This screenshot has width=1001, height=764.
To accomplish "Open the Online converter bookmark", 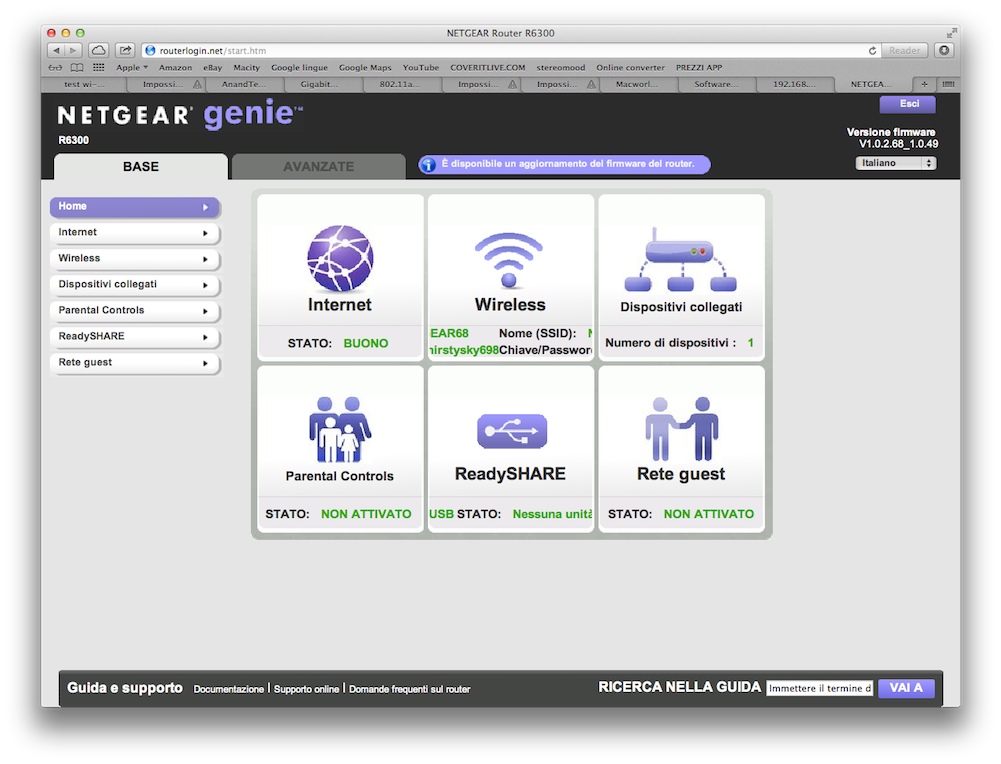I will pyautogui.click(x=630, y=68).
